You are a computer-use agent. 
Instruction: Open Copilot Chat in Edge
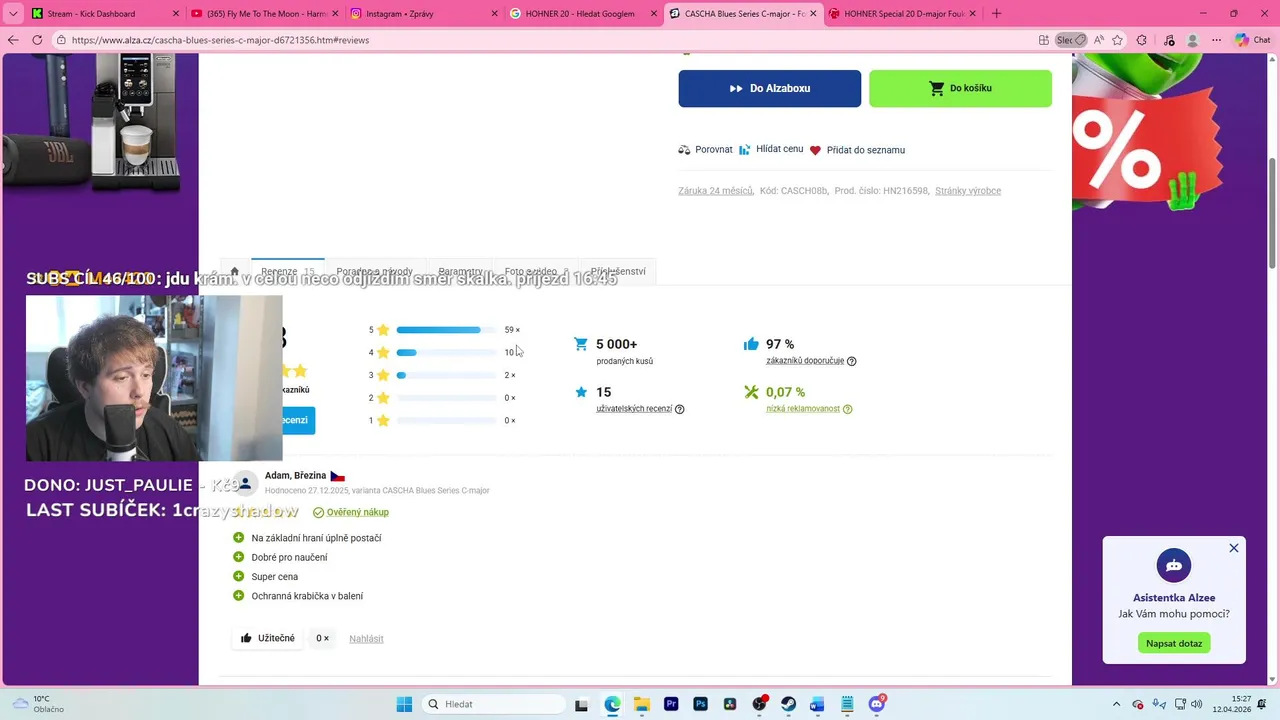[x=1252, y=40]
